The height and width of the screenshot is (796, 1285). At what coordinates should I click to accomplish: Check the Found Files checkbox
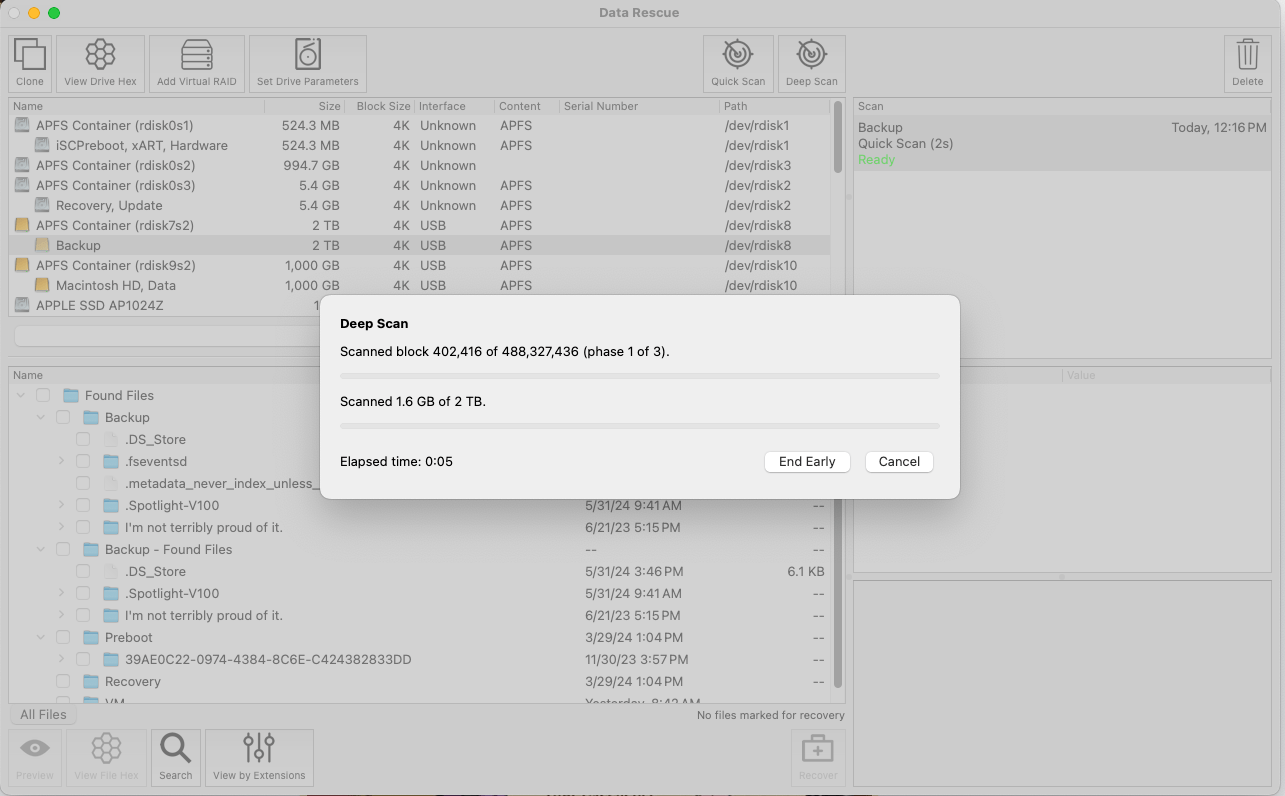(x=42, y=395)
